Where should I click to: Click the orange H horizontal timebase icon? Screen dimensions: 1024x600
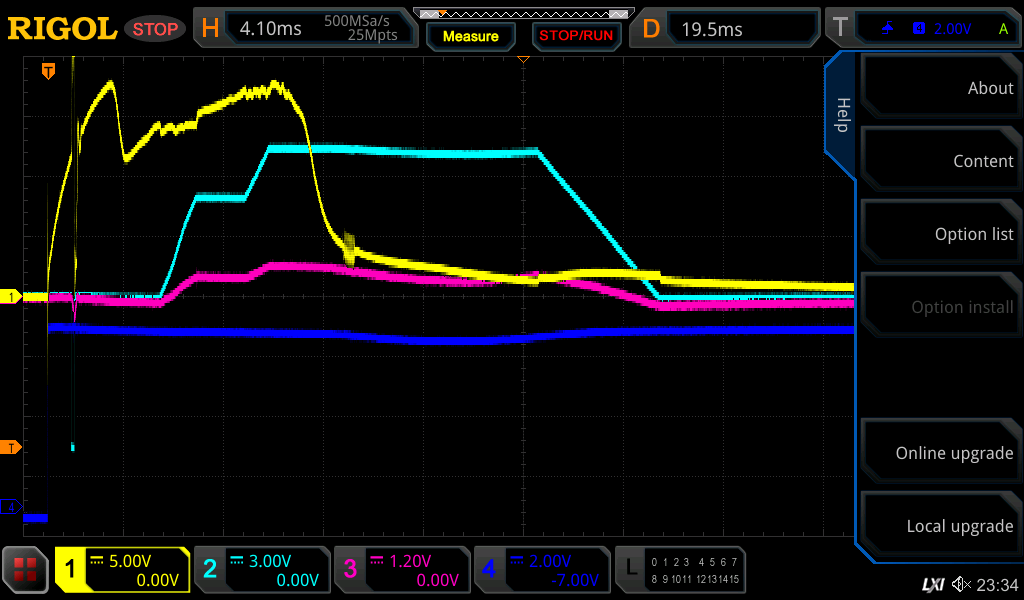pos(210,29)
